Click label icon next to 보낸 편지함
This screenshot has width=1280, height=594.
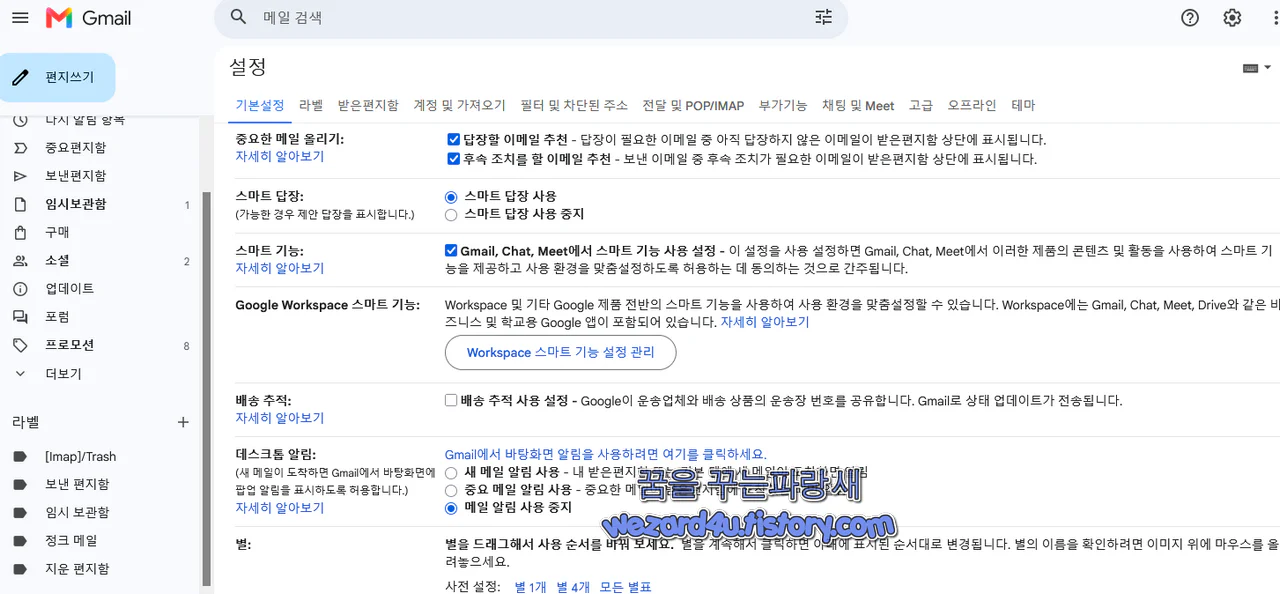[20, 484]
